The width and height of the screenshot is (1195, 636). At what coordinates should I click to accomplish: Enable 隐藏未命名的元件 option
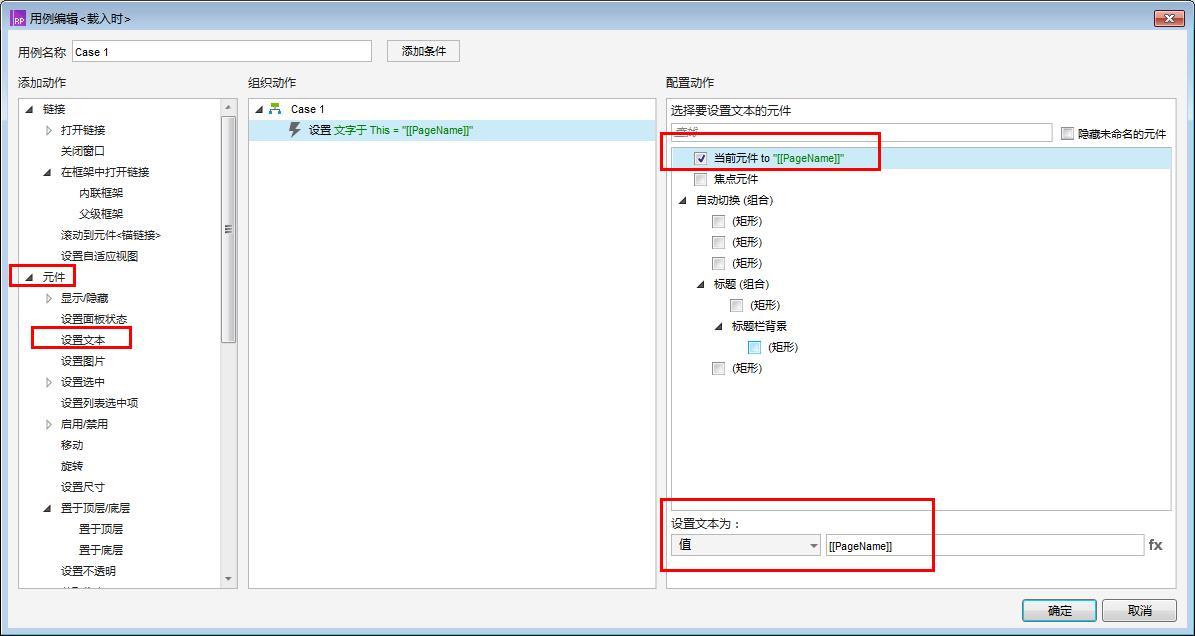pos(1068,133)
